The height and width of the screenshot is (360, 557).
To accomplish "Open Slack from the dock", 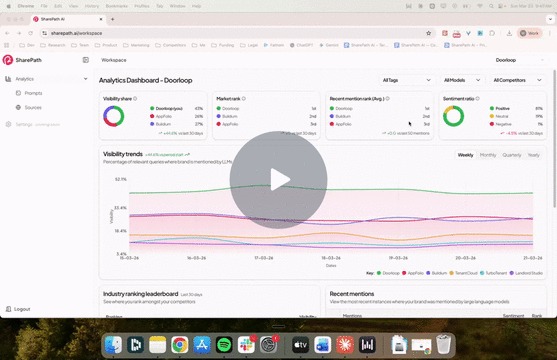I will (x=246, y=345).
